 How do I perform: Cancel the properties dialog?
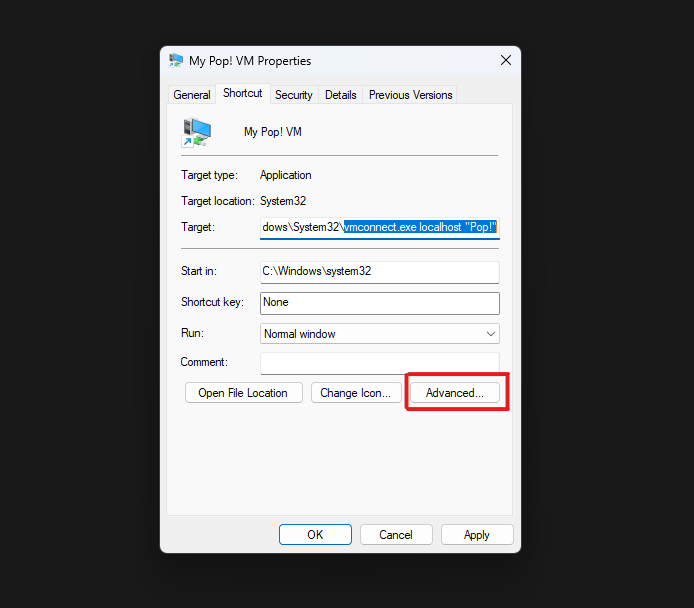(396, 535)
